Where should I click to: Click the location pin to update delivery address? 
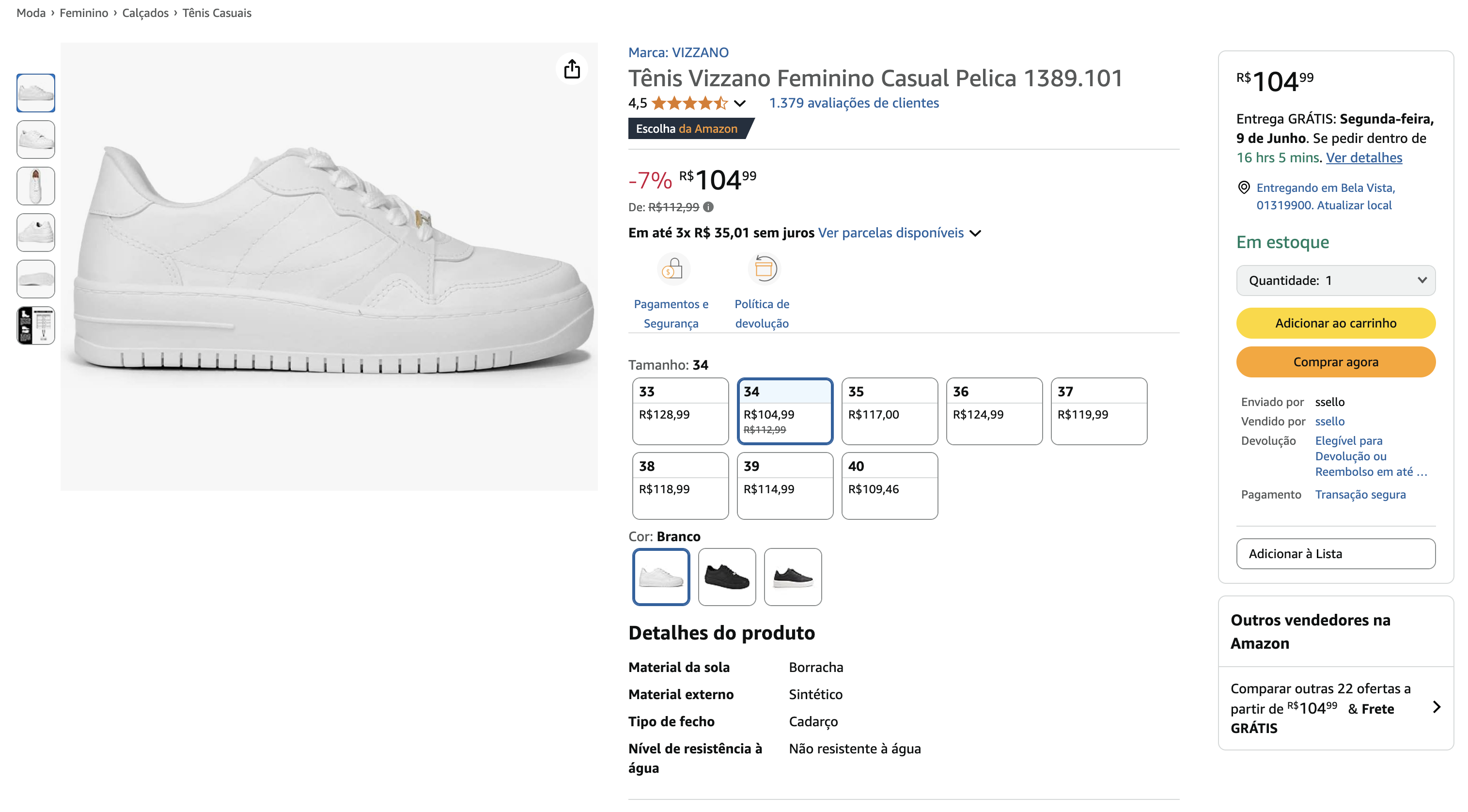pos(1244,187)
